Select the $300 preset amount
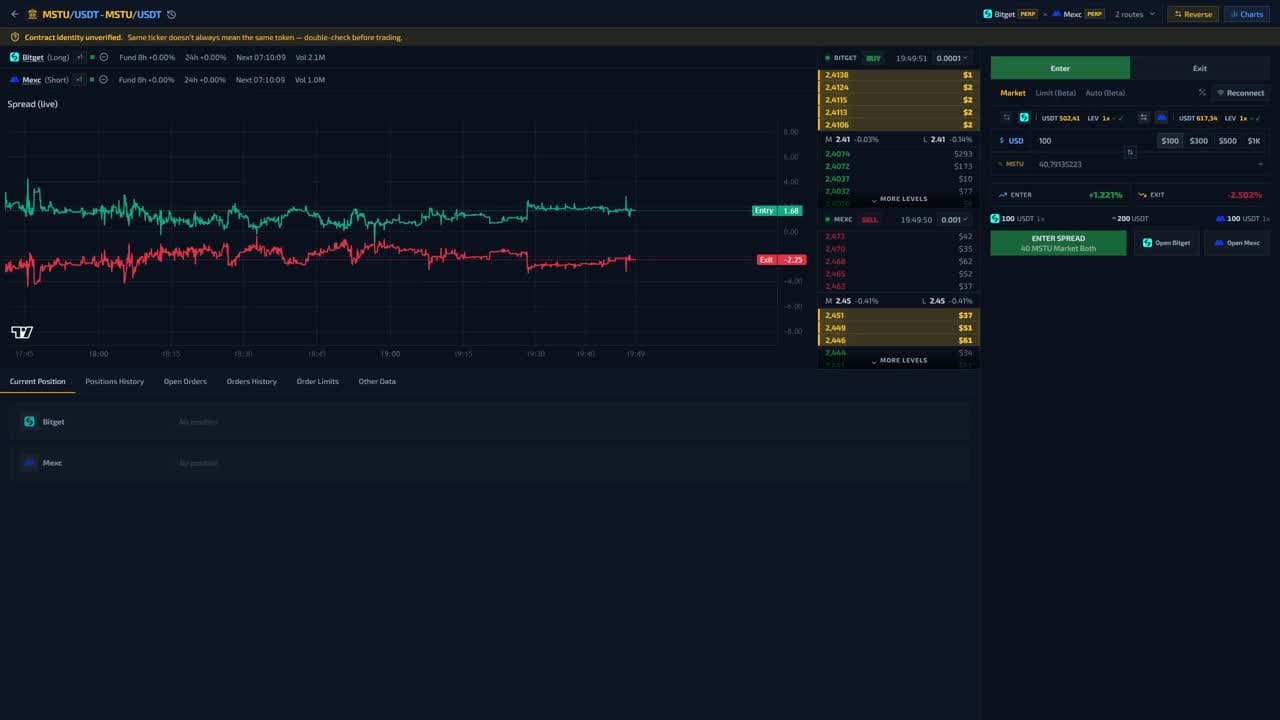Image resolution: width=1280 pixels, height=720 pixels. click(x=1198, y=141)
